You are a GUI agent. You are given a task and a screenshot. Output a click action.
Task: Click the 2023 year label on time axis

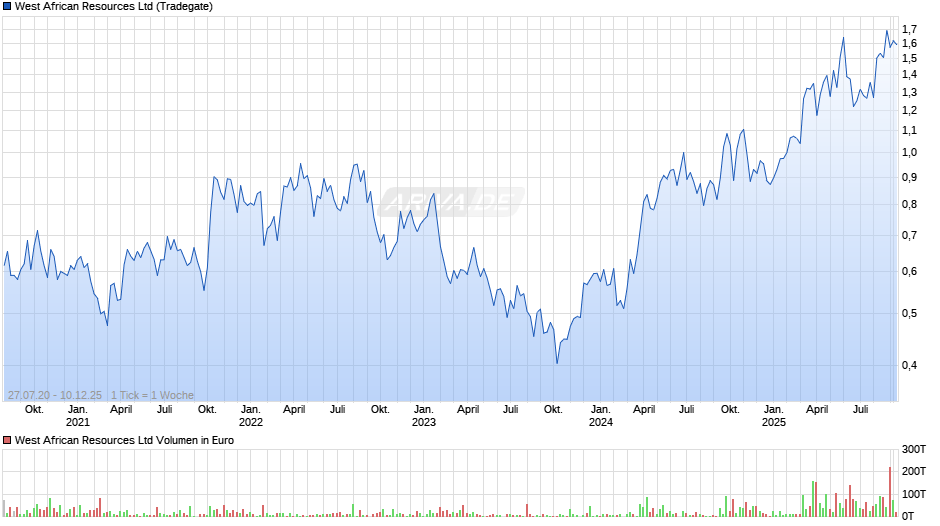[423, 422]
